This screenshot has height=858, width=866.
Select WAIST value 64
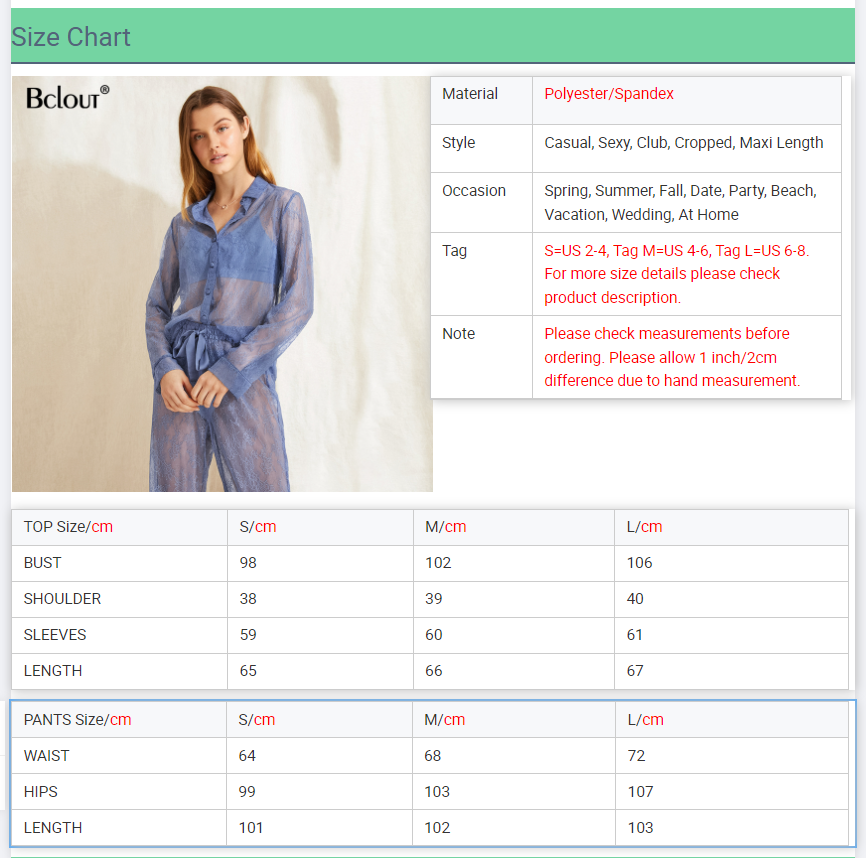pyautogui.click(x=247, y=756)
